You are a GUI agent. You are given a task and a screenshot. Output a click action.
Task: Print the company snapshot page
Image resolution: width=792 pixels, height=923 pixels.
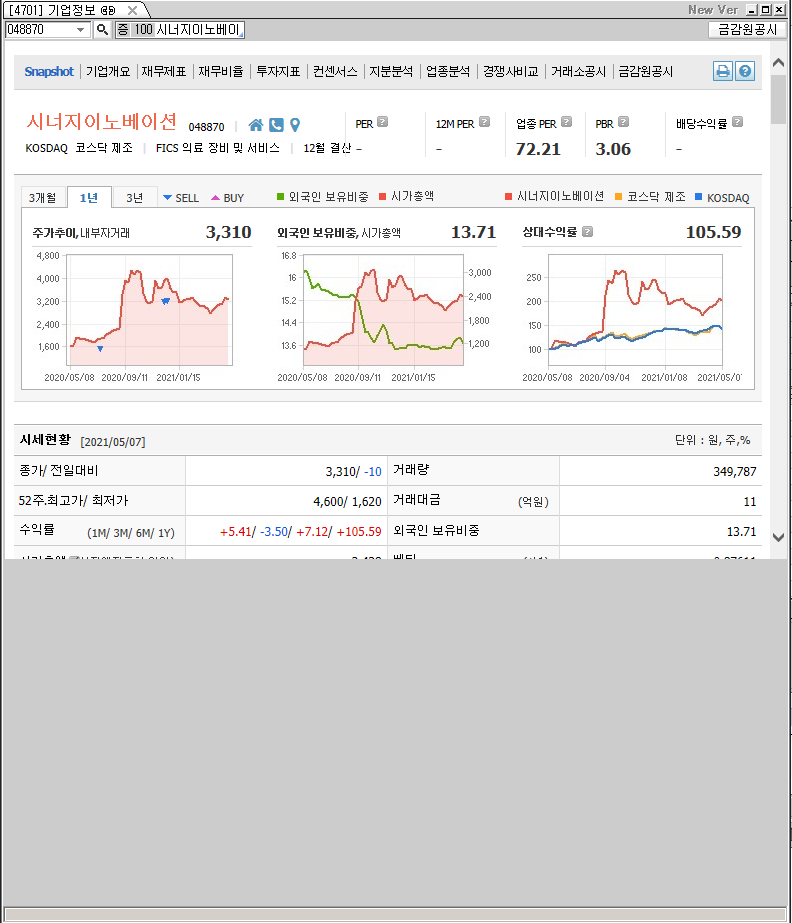(x=723, y=71)
